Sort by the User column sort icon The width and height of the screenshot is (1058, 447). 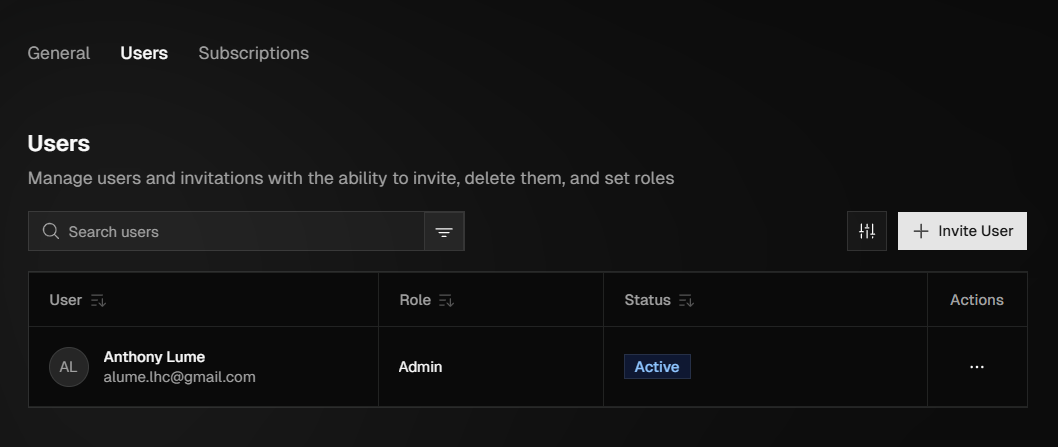[98, 300]
